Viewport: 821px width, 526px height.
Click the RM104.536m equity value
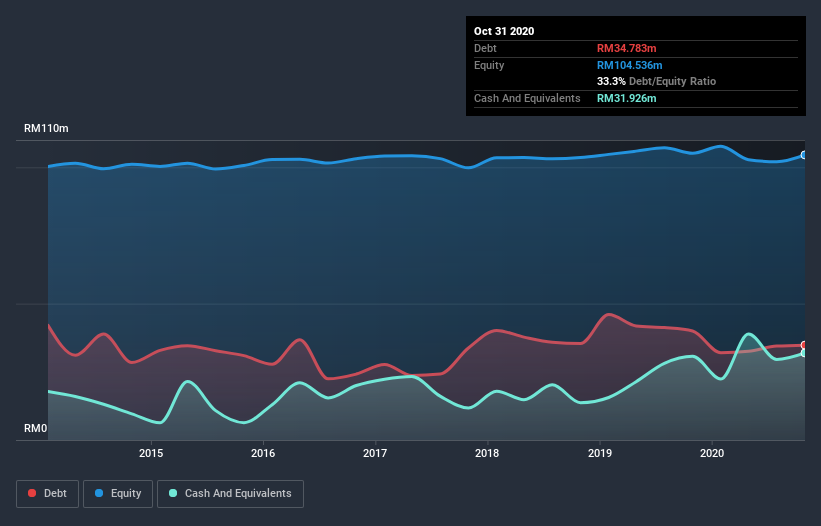[629, 65]
